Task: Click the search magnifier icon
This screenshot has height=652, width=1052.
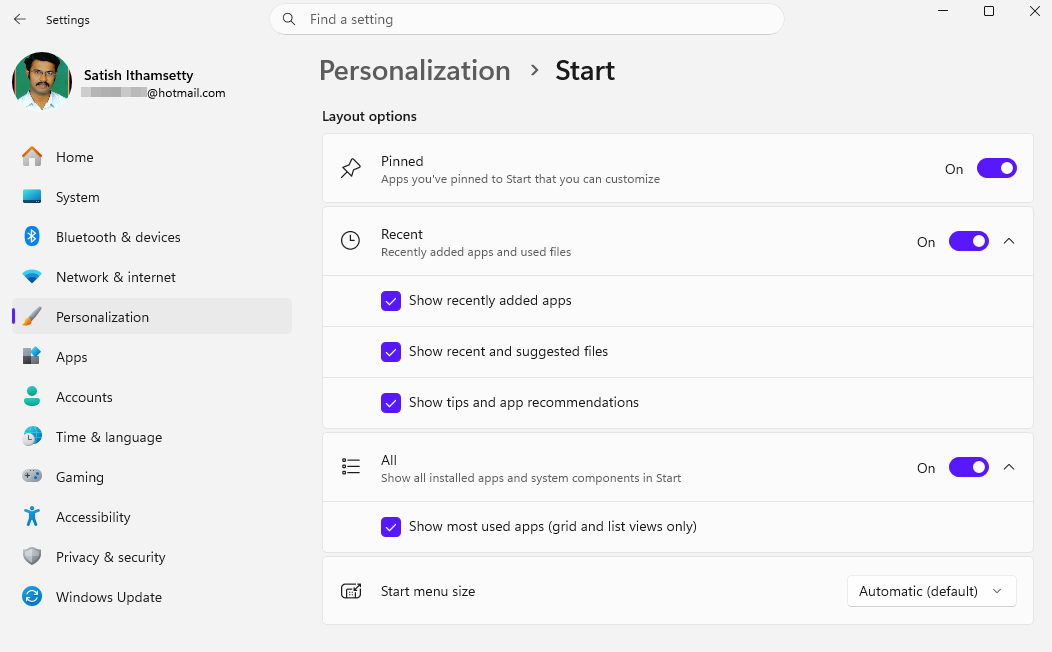Action: click(x=289, y=19)
